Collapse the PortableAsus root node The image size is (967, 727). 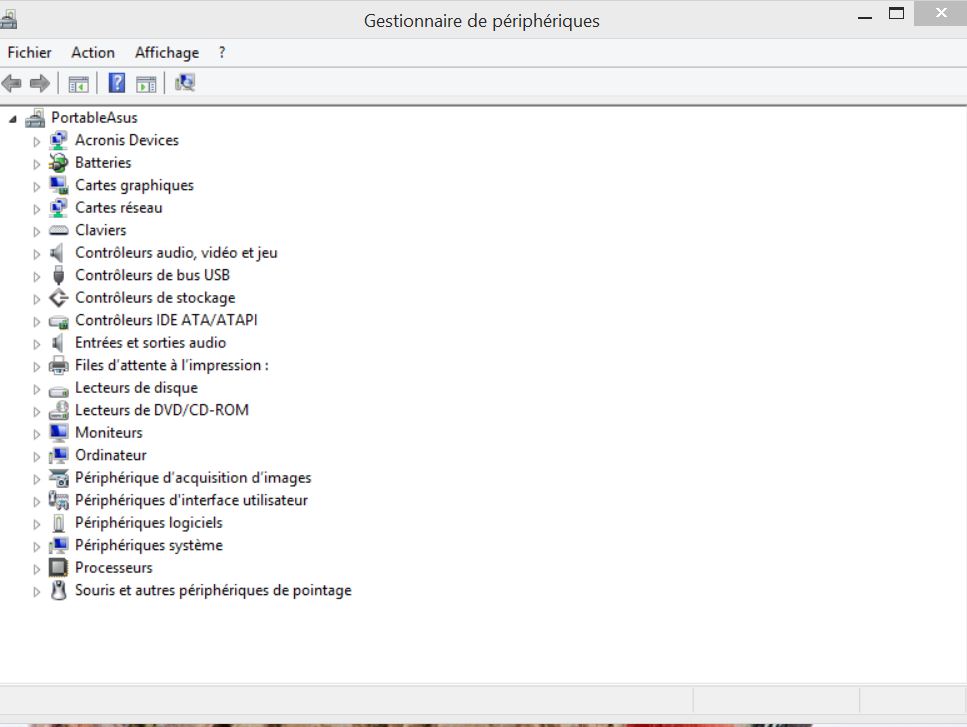click(x=13, y=119)
